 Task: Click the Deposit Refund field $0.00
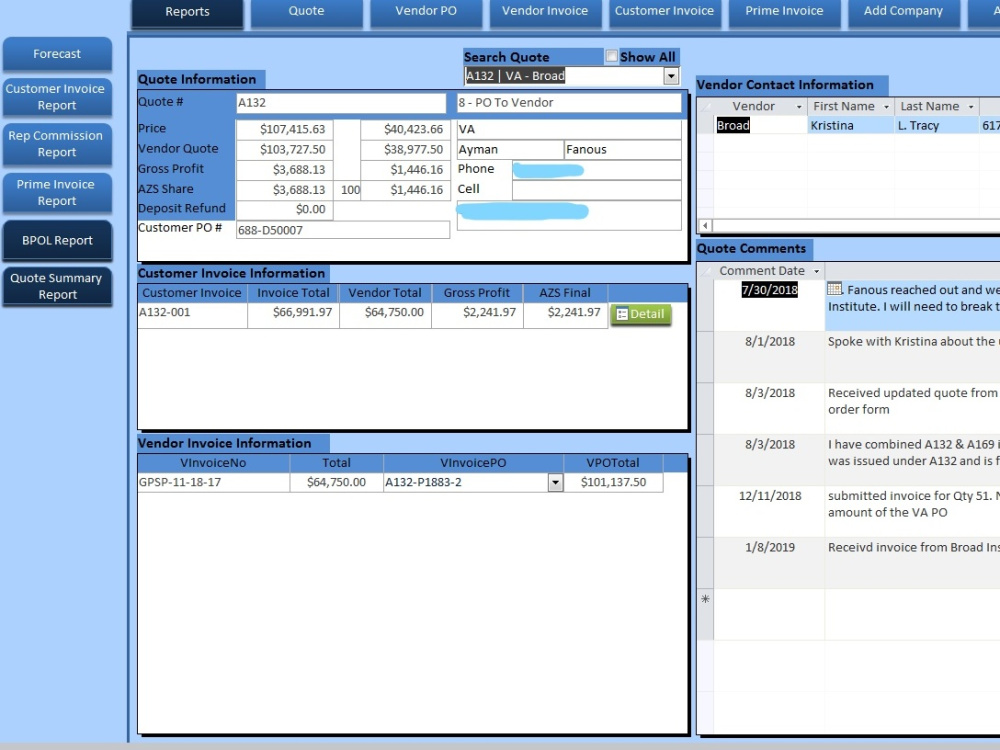(284, 209)
